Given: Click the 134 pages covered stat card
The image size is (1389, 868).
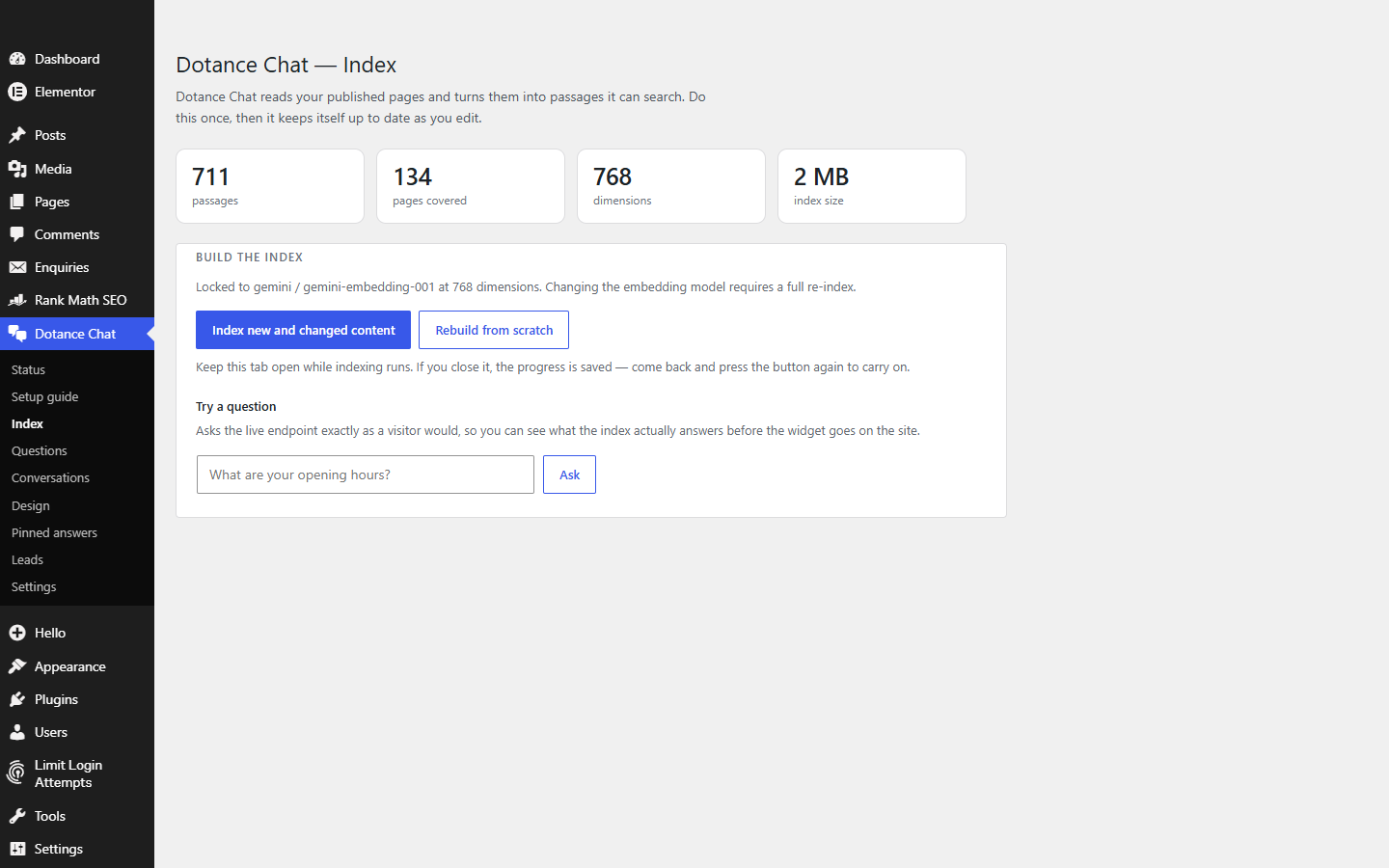Looking at the screenshot, I should click(x=471, y=186).
